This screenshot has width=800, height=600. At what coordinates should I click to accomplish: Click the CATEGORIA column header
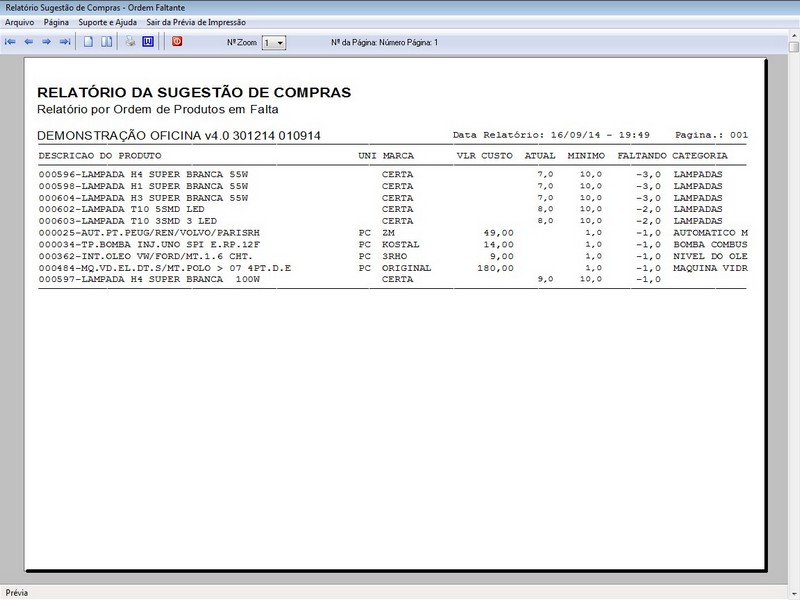pyautogui.click(x=699, y=156)
